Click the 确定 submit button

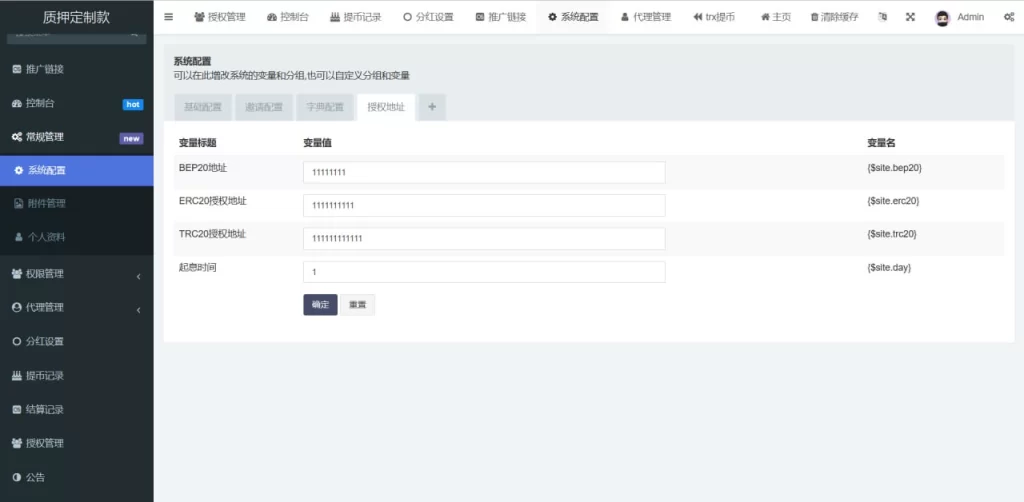320,305
